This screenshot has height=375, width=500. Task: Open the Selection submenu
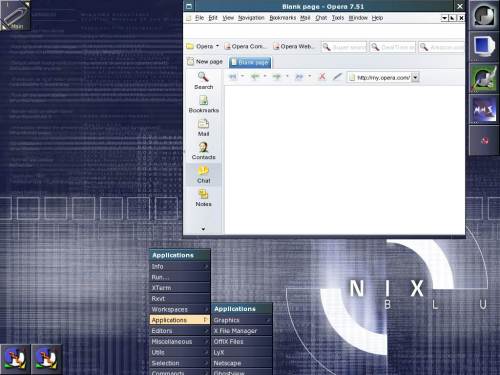pos(180,363)
